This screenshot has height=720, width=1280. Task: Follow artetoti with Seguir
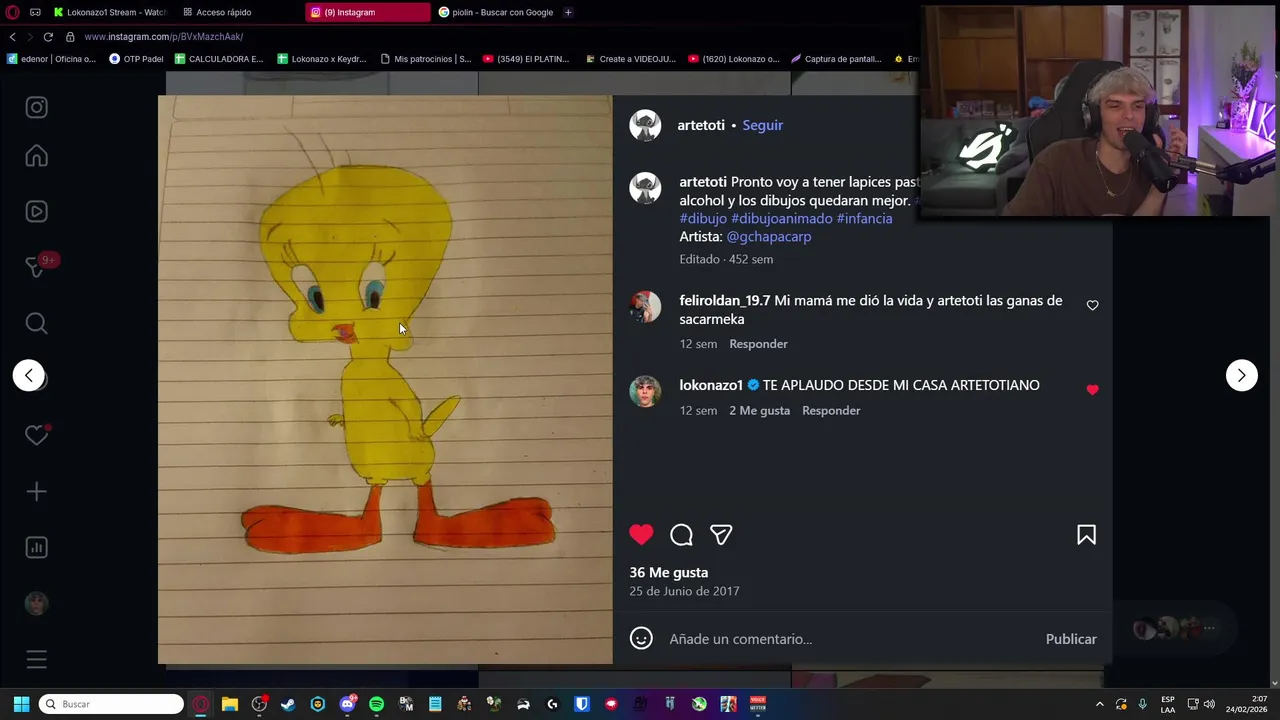[762, 125]
